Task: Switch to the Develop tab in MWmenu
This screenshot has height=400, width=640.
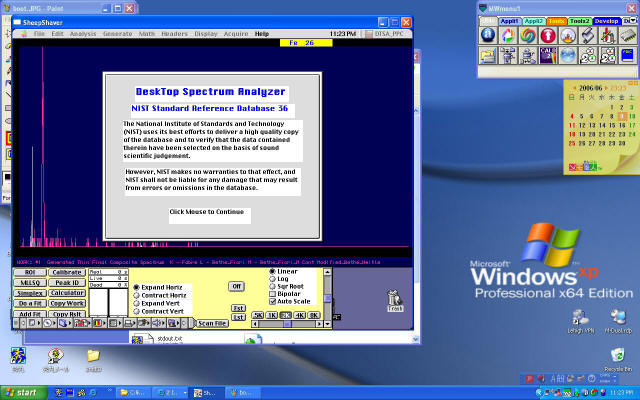Action: click(606, 21)
